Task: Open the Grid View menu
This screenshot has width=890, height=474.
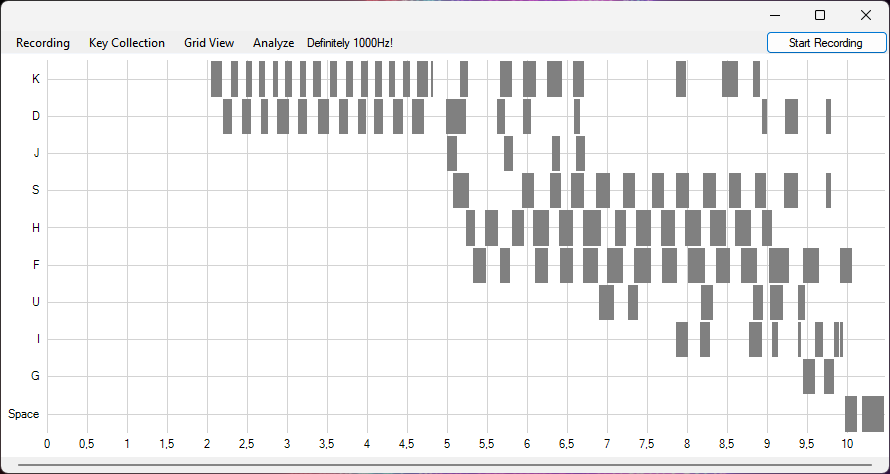Action: (209, 43)
